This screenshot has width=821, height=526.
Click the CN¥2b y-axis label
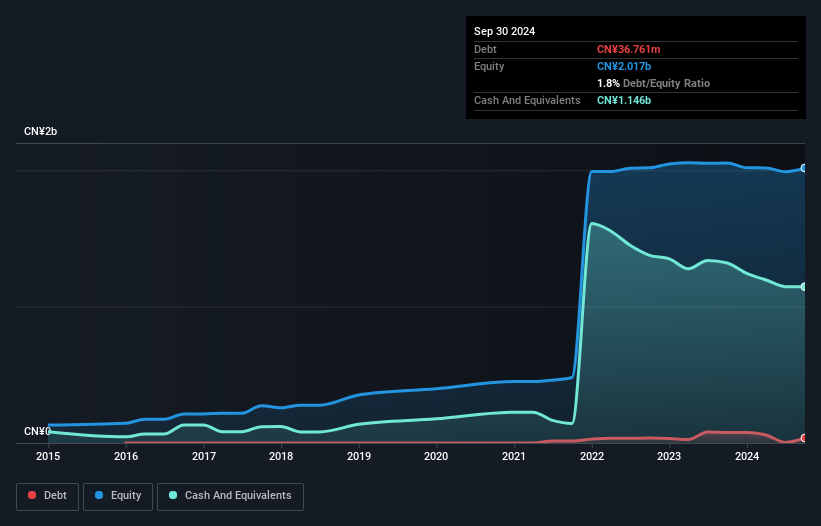(x=40, y=131)
